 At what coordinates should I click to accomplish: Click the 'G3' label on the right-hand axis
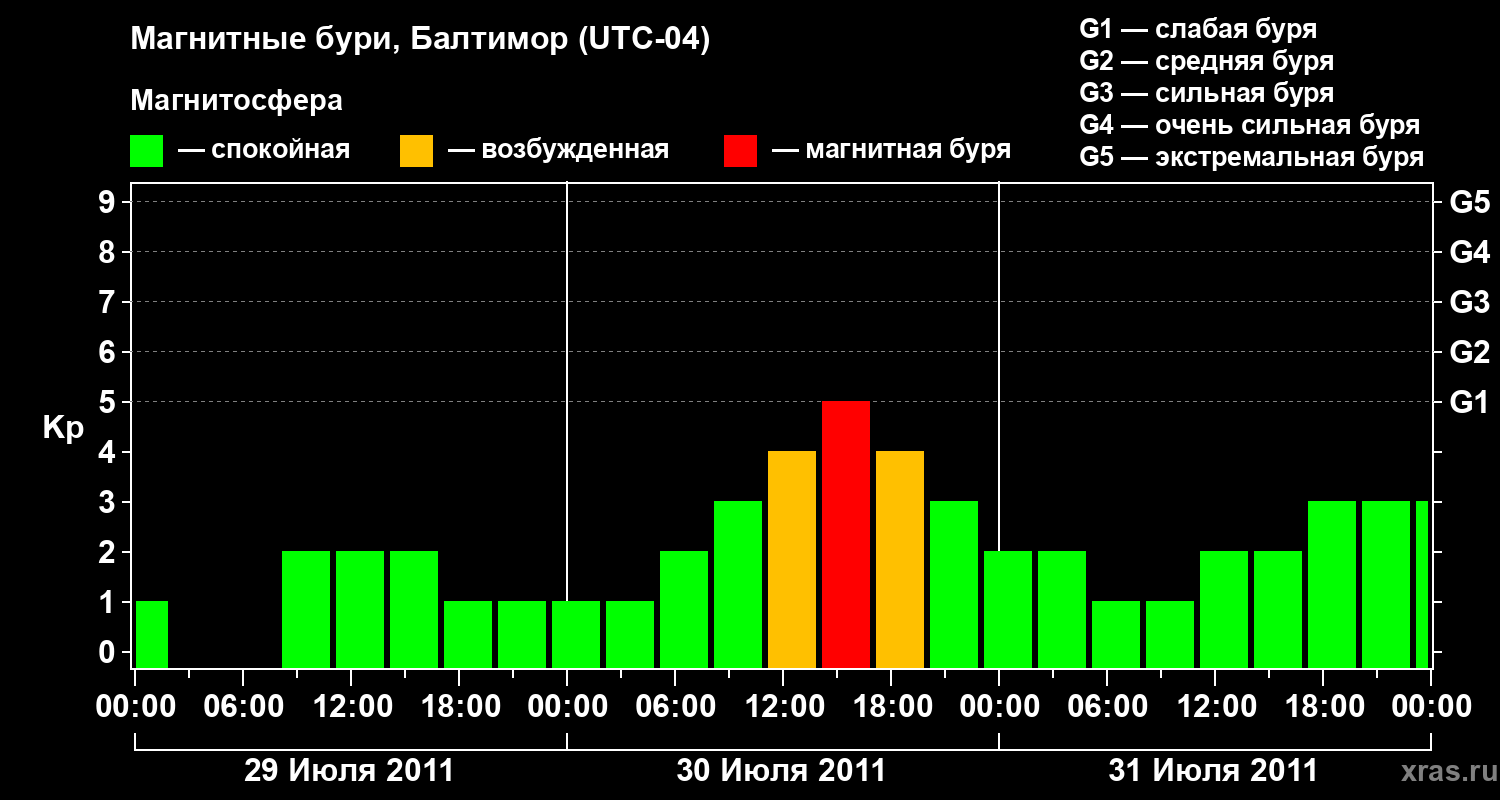[x=1469, y=302]
